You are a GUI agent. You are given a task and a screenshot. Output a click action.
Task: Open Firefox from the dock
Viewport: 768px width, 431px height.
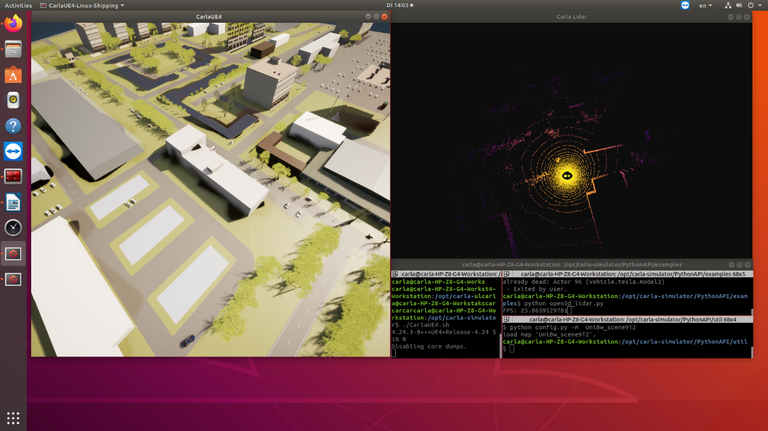[13, 23]
